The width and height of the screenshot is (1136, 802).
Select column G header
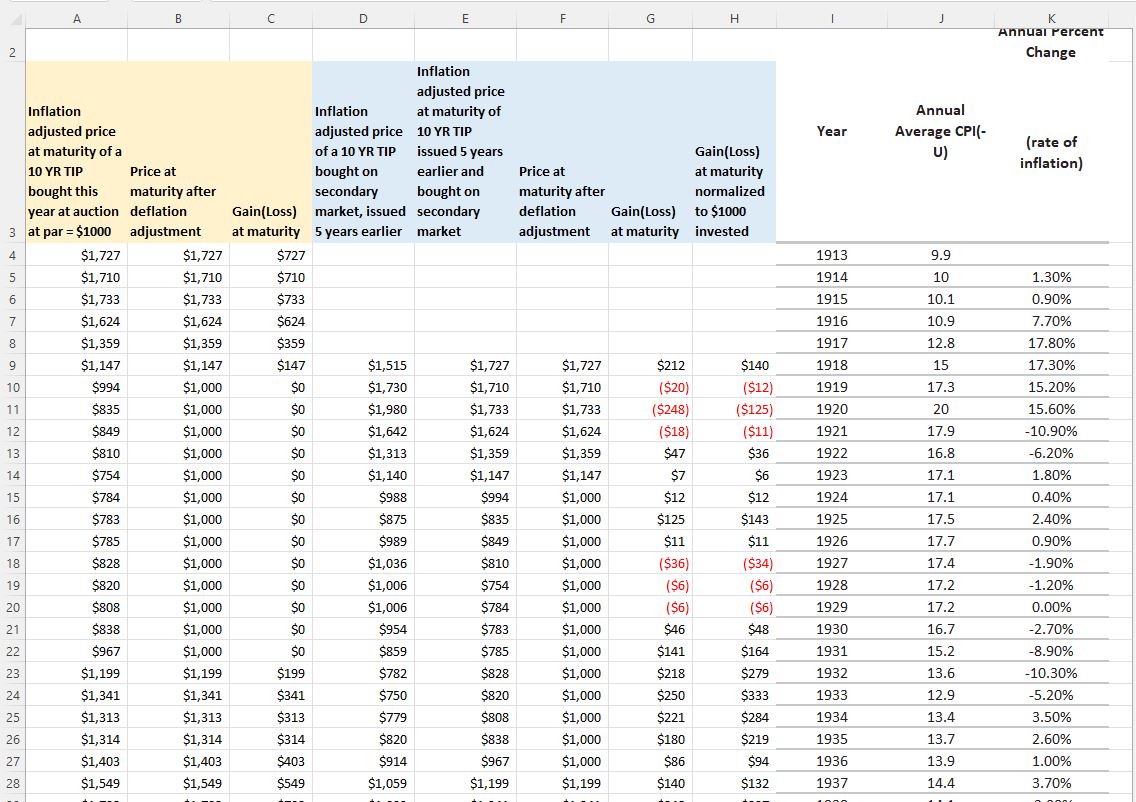tap(650, 19)
